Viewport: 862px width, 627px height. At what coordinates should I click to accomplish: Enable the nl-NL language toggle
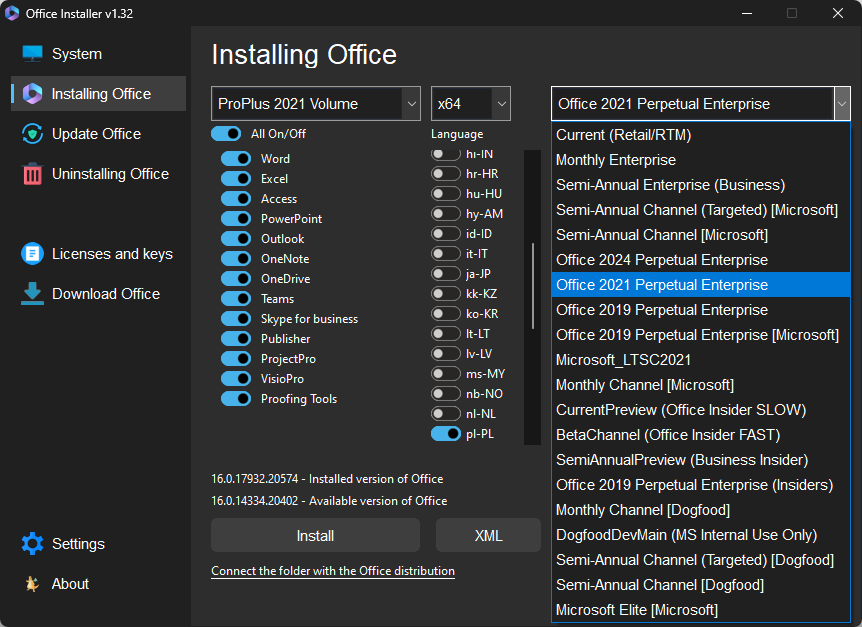click(445, 414)
